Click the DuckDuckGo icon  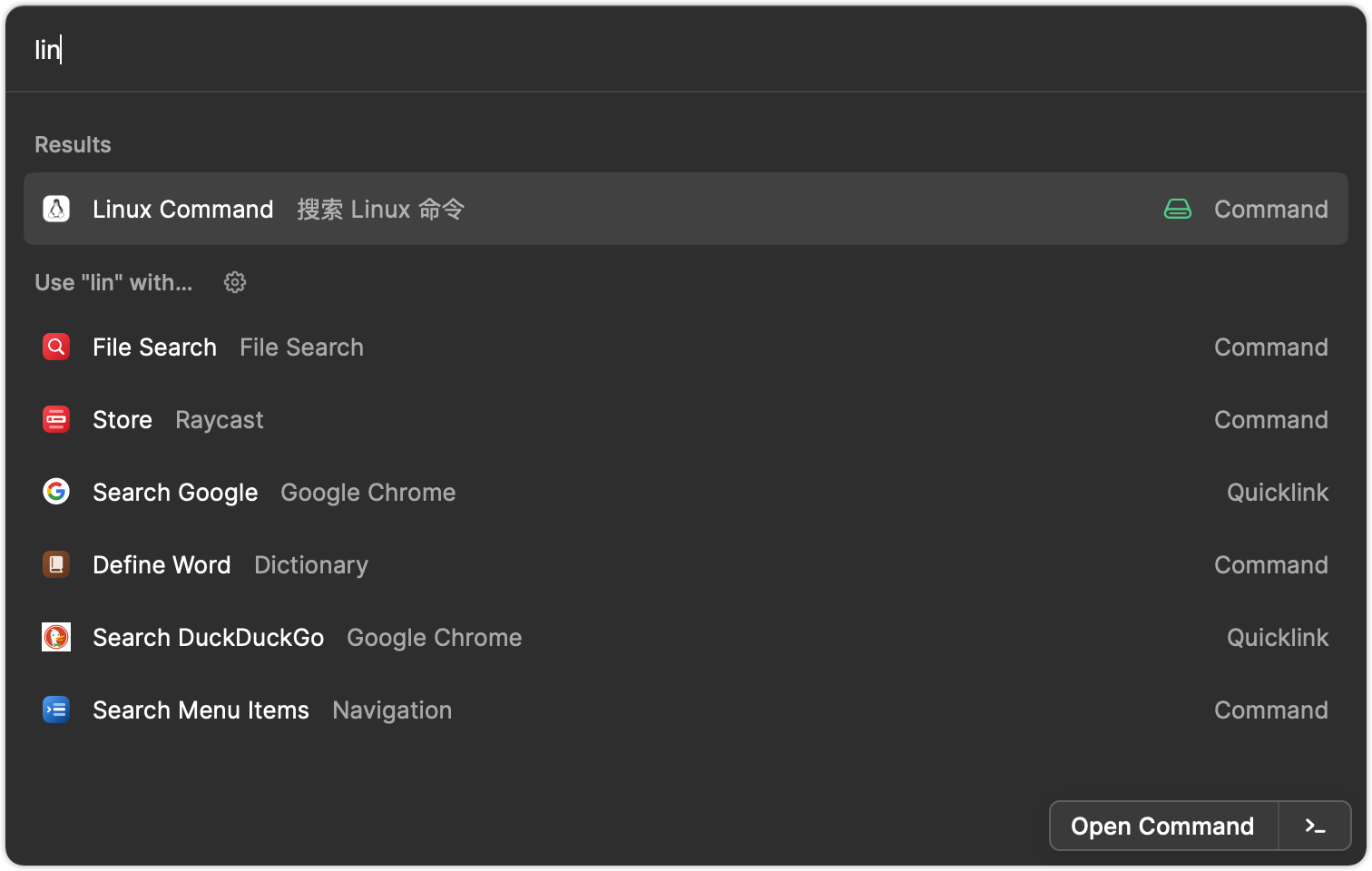(x=55, y=637)
